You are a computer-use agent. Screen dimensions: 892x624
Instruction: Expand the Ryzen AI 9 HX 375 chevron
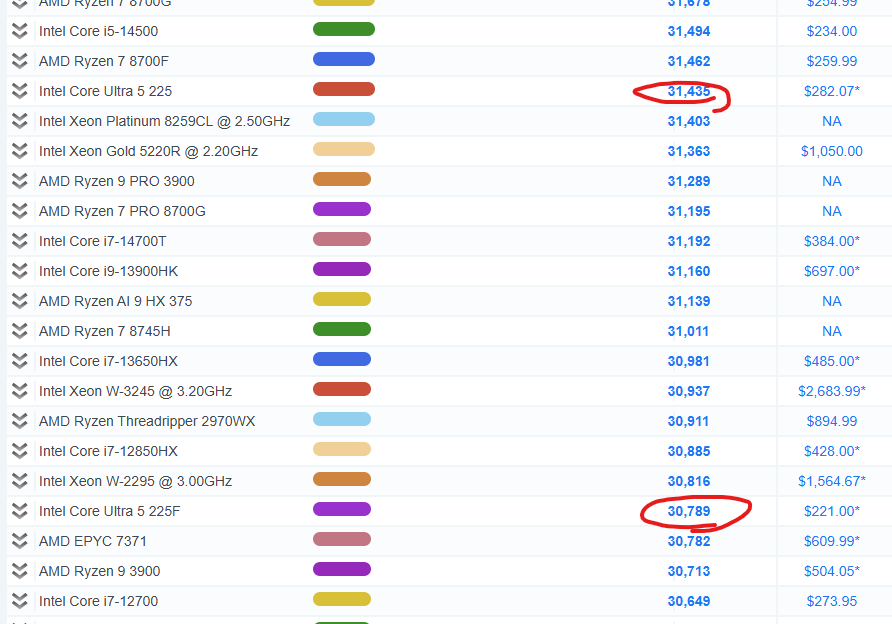click(19, 301)
